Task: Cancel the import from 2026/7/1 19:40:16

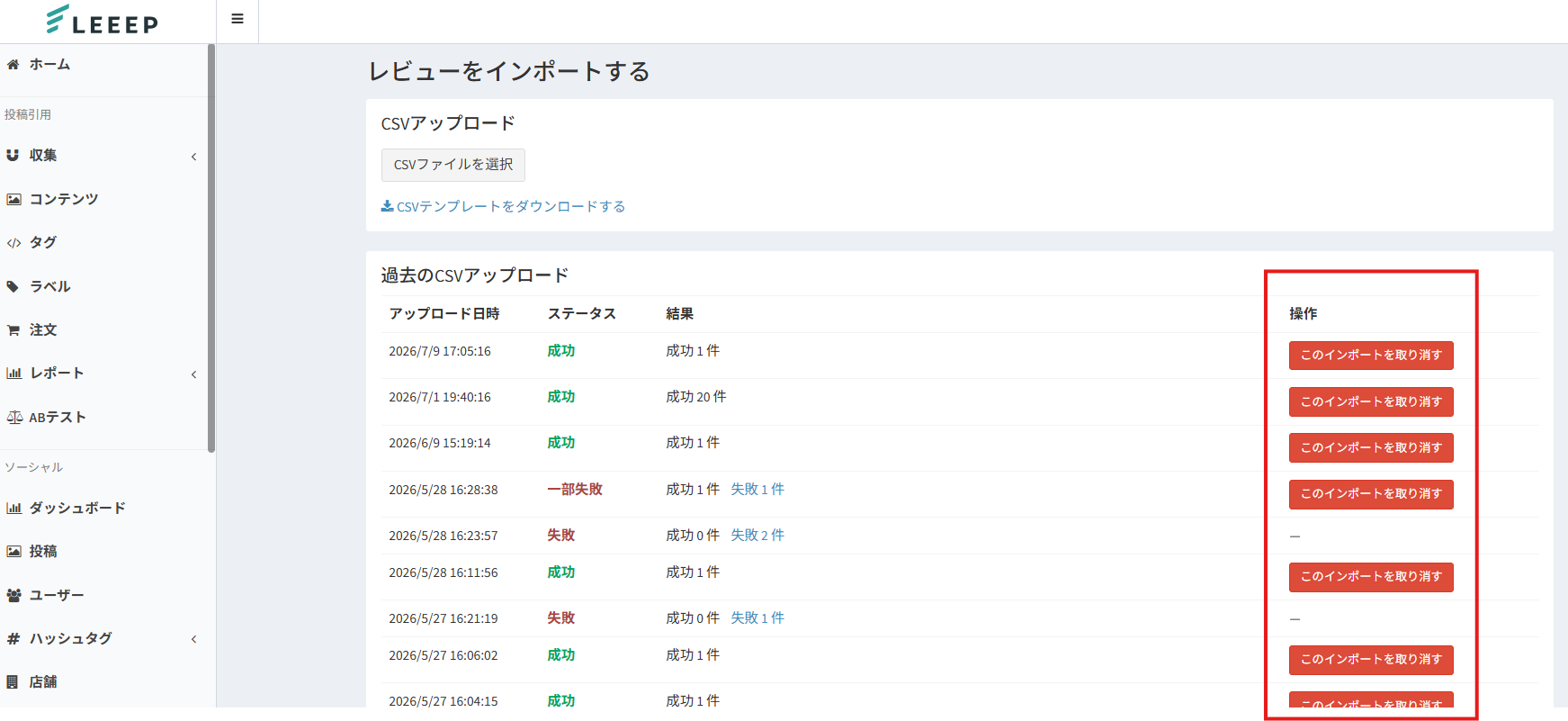Action: [x=1371, y=401]
